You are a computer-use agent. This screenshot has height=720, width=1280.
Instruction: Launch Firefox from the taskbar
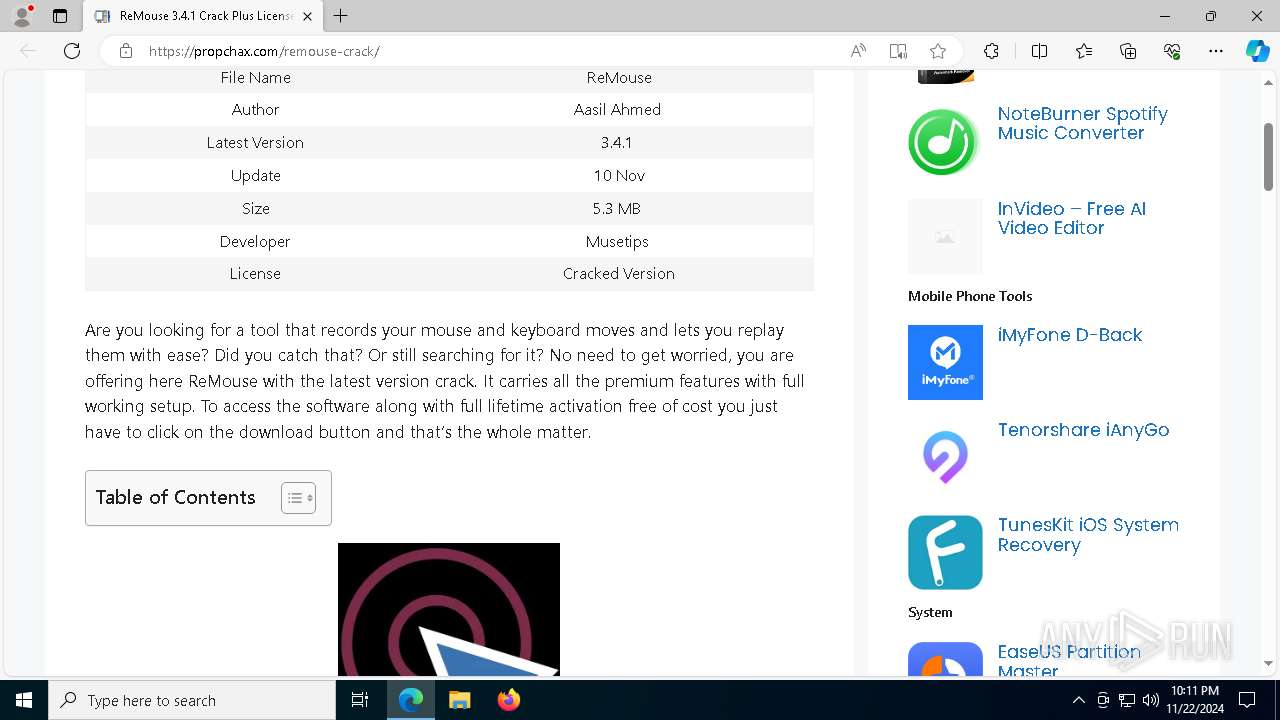pyautogui.click(x=508, y=700)
